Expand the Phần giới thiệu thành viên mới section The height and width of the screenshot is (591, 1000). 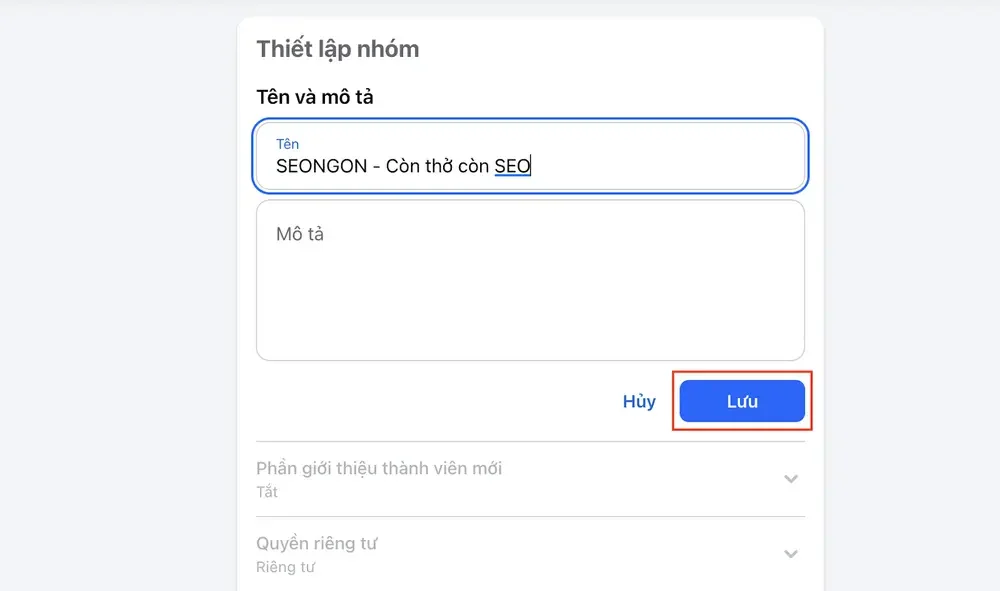point(530,478)
